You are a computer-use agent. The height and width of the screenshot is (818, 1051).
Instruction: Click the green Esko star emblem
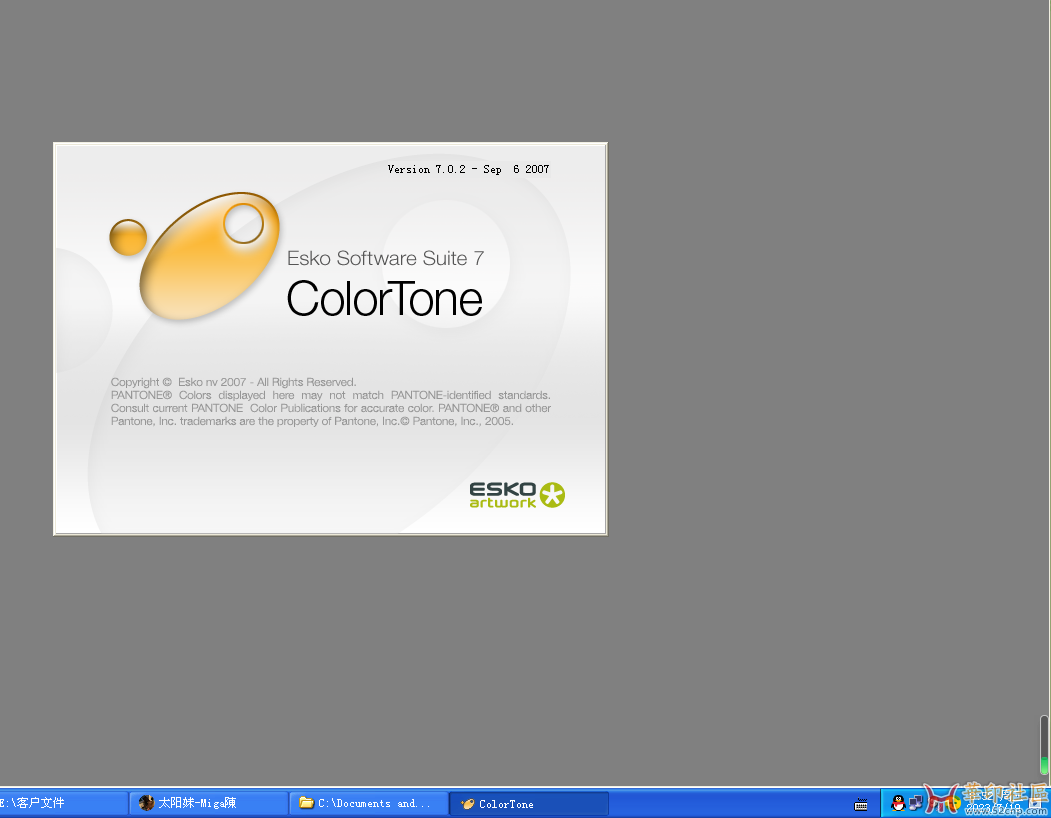552,494
